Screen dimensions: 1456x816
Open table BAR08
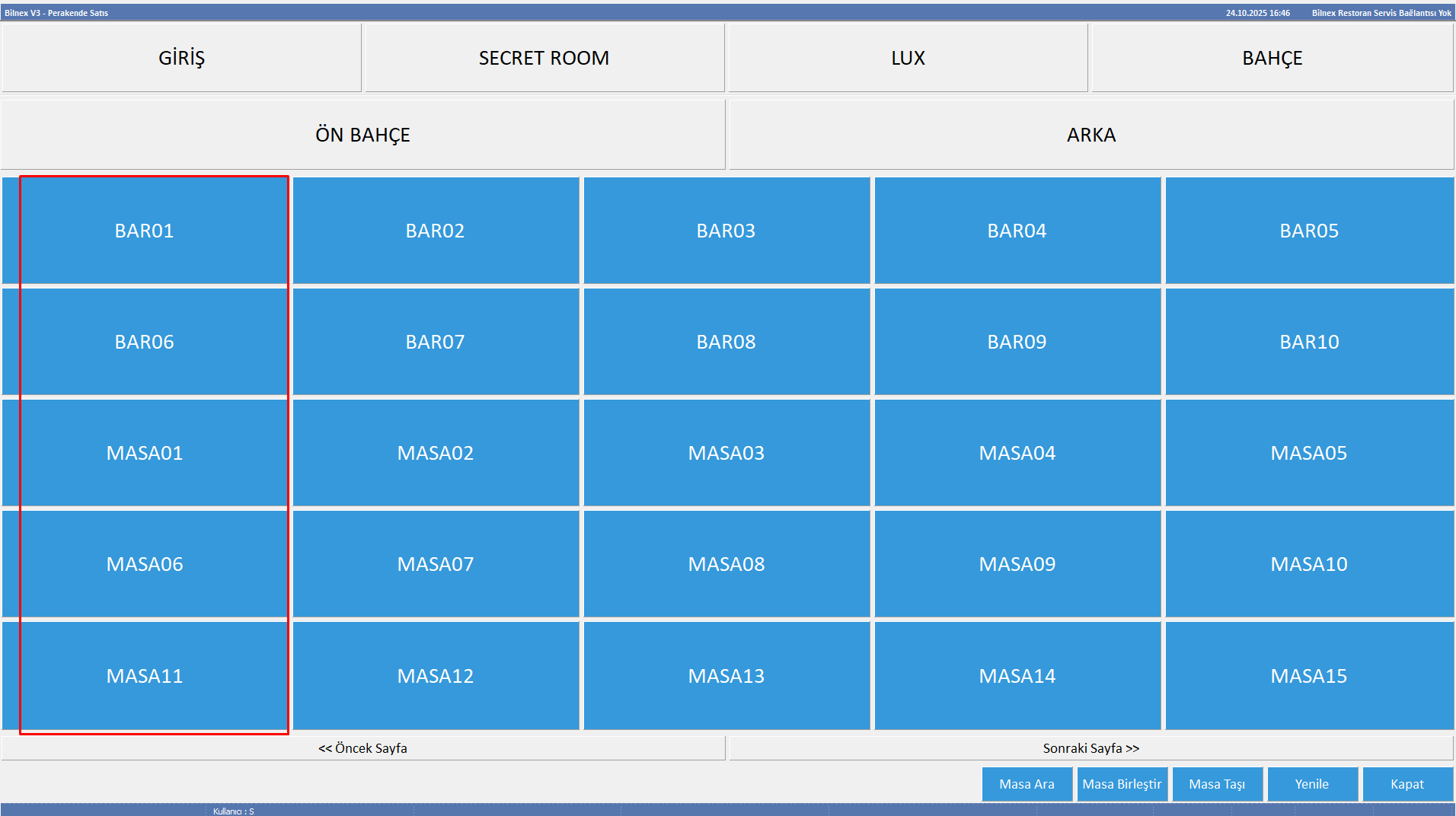click(726, 342)
